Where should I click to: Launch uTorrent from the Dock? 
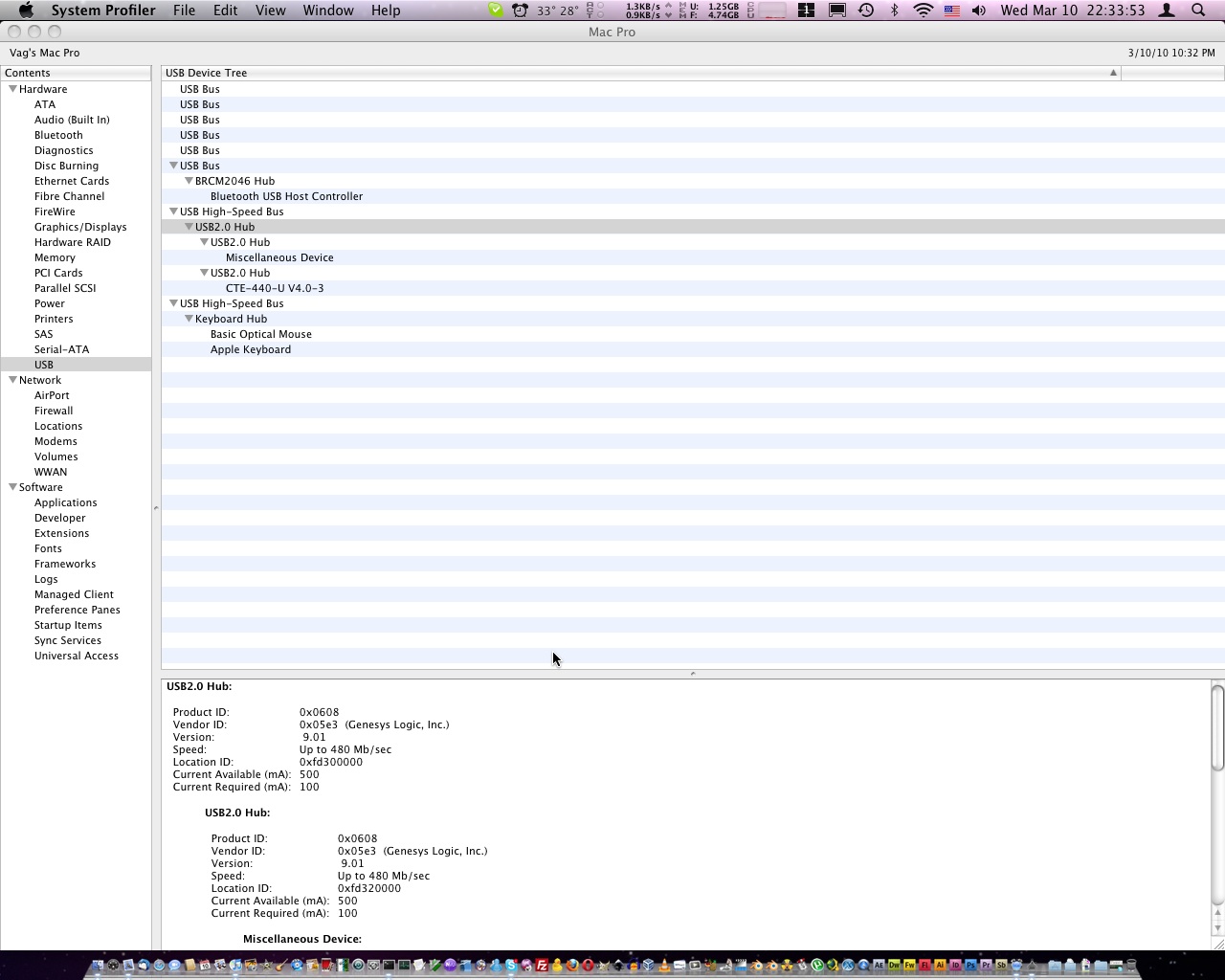point(817,966)
